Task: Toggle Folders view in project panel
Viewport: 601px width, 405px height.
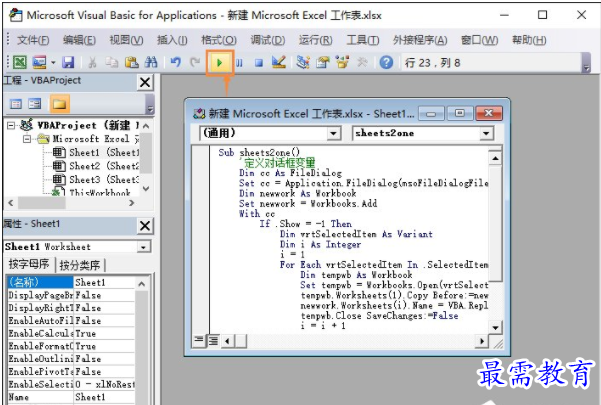Action: pyautogui.click(x=59, y=104)
